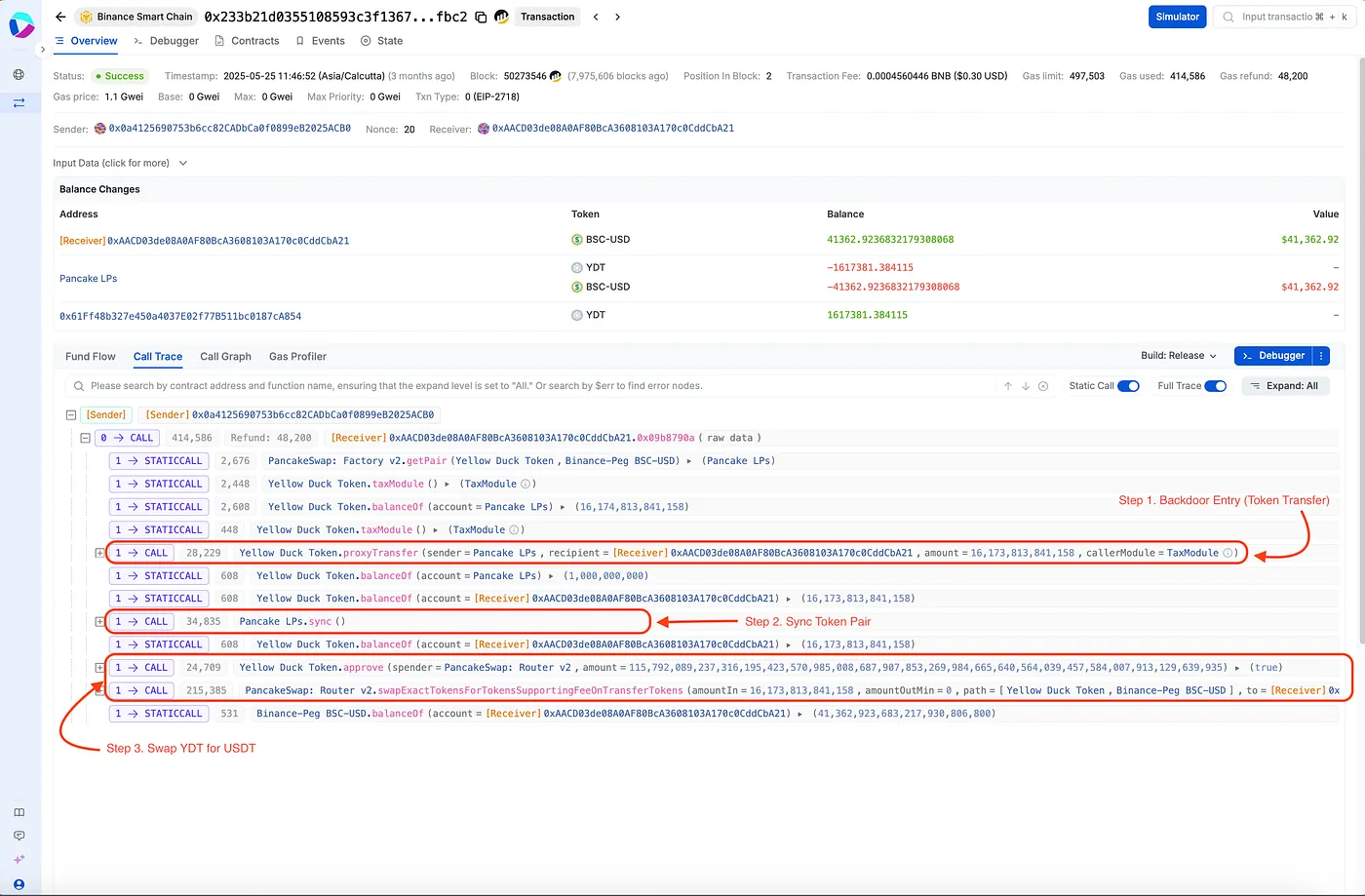
Task: Expand the proxyTransfer call node
Action: [98, 552]
